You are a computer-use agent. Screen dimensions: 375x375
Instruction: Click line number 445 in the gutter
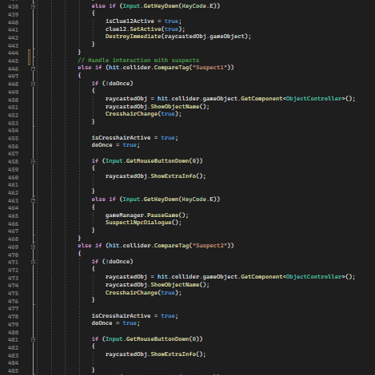point(13,61)
